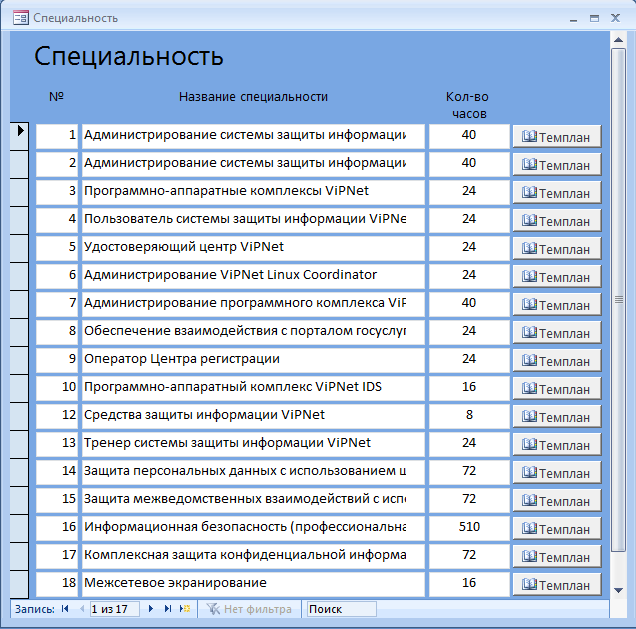Open Темплан for Защита персональных данных
Viewport: 636px width, 629px height.
[x=556, y=472]
